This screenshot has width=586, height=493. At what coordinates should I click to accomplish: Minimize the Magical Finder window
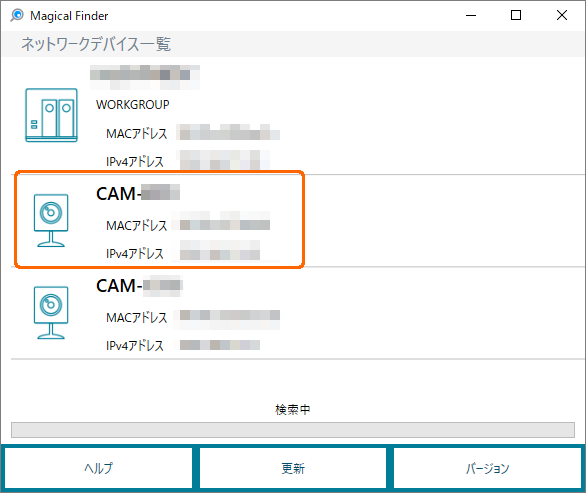pyautogui.click(x=471, y=15)
